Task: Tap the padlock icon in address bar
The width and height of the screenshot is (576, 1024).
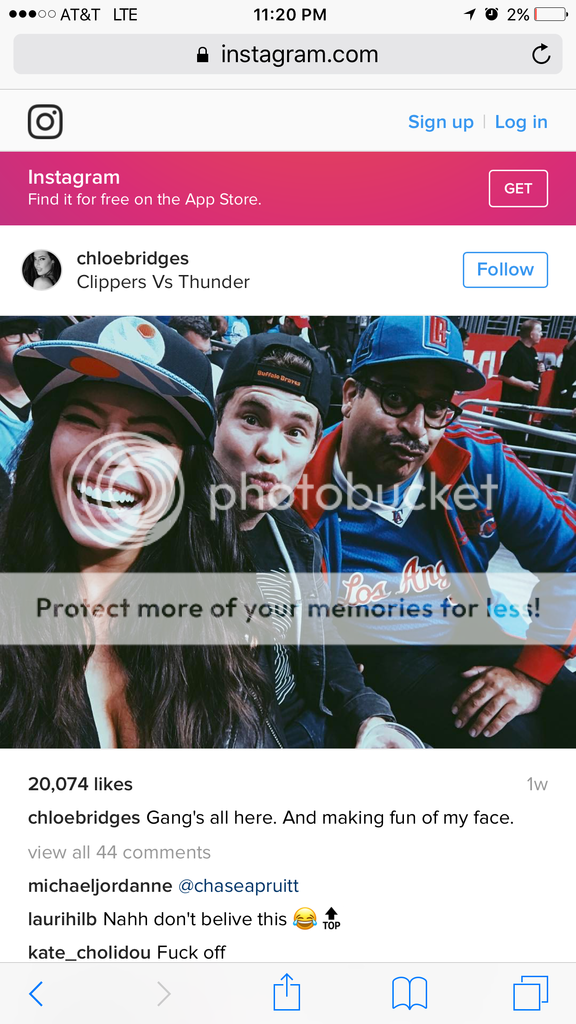Action: [202, 54]
